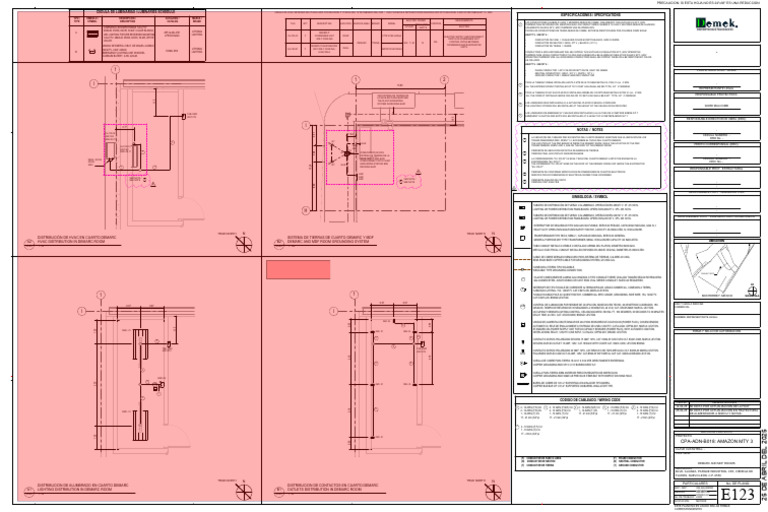The image size is (768, 512).
Task: Click the Demek company logo
Action: (716, 24)
